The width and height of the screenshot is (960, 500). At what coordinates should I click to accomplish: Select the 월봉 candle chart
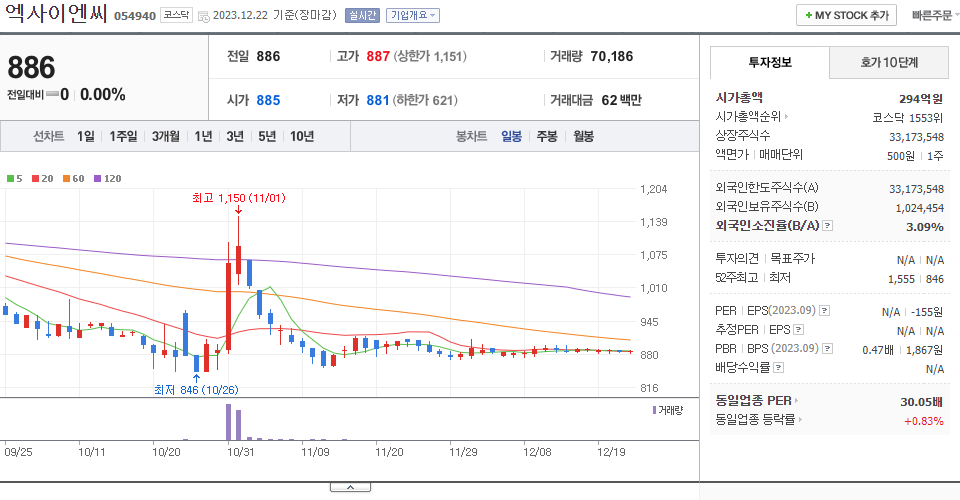(583, 136)
